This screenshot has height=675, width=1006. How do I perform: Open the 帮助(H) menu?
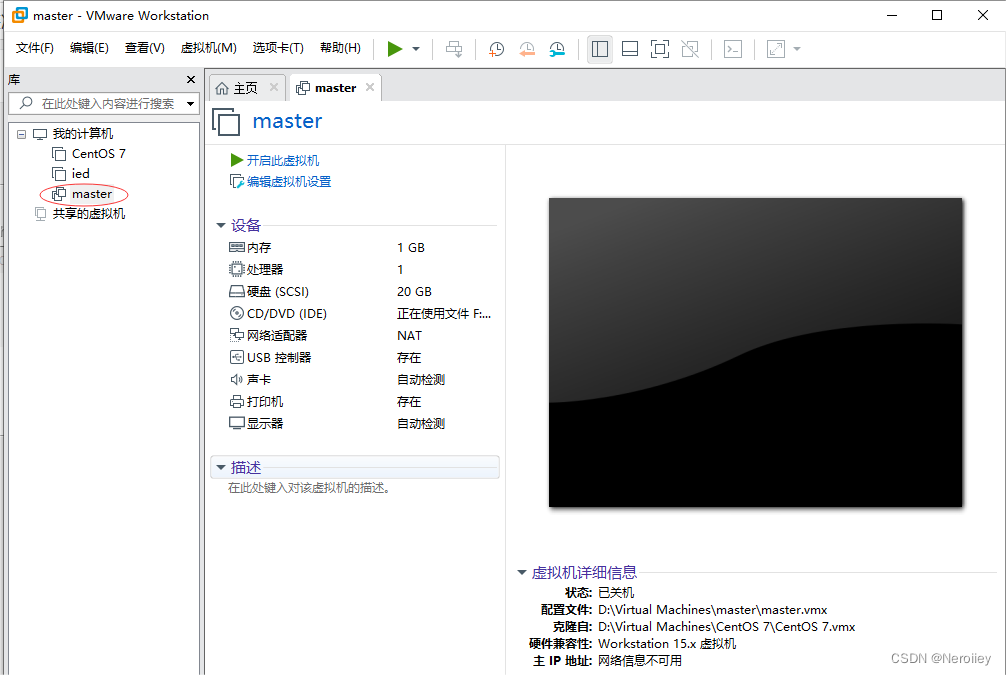340,48
